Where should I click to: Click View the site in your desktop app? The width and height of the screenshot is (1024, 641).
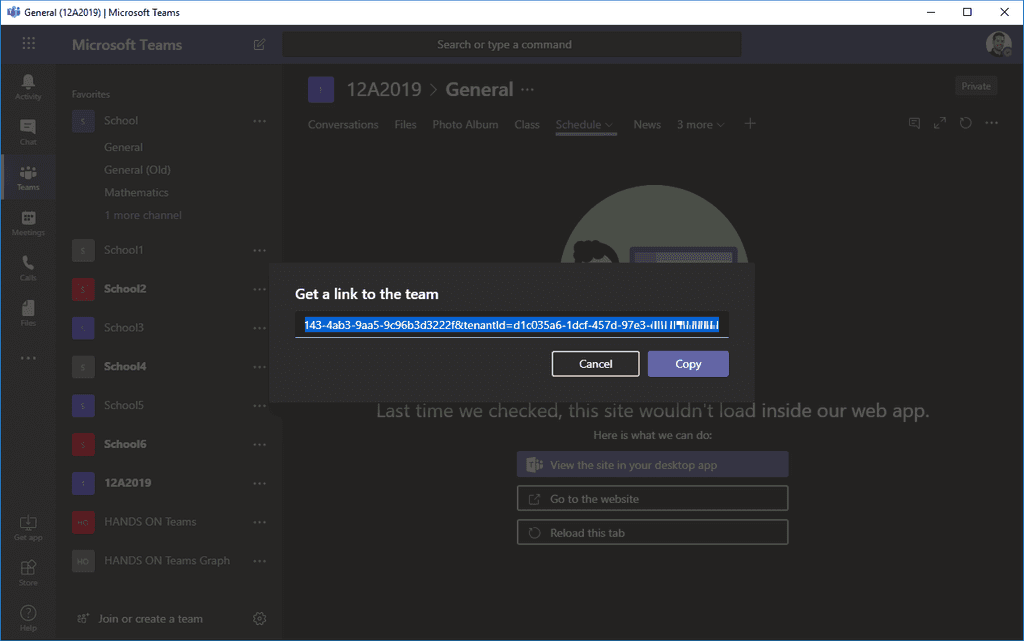(652, 465)
